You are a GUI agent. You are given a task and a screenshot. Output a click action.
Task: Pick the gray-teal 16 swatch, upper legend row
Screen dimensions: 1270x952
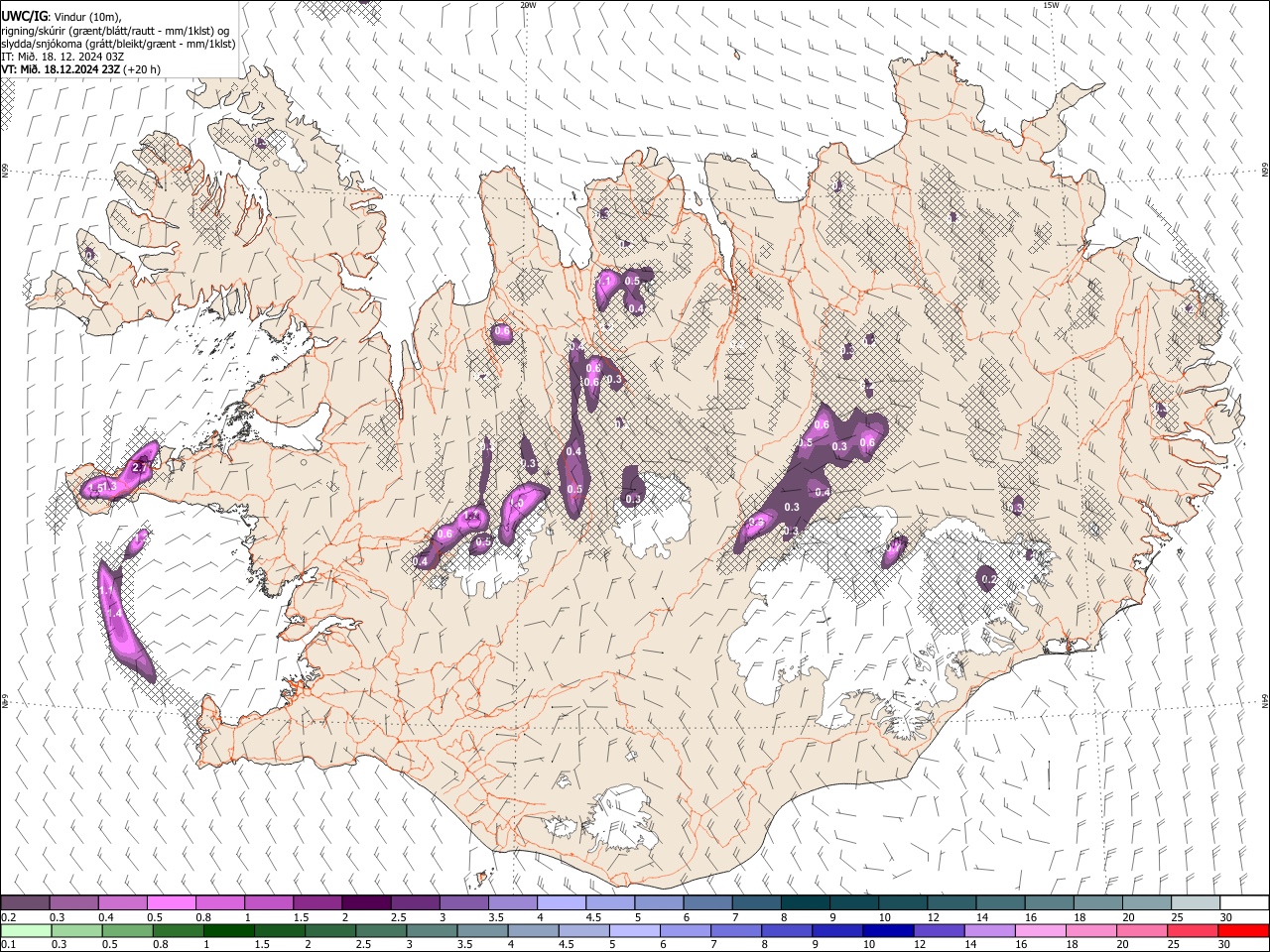click(x=1050, y=903)
